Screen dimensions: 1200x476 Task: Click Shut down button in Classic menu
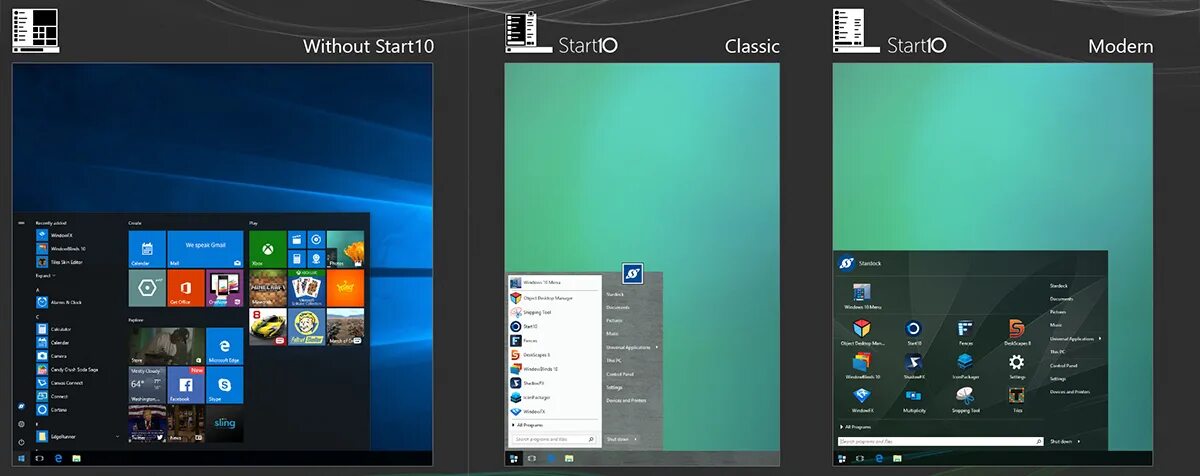617,439
